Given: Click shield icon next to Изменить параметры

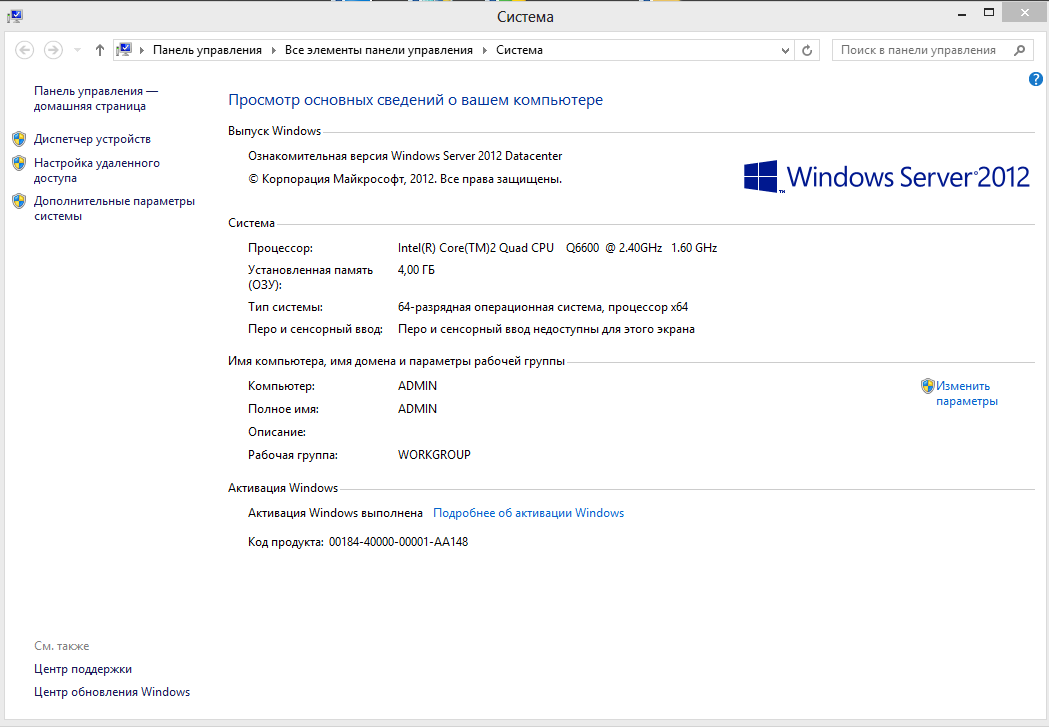Looking at the screenshot, I should coord(927,386).
